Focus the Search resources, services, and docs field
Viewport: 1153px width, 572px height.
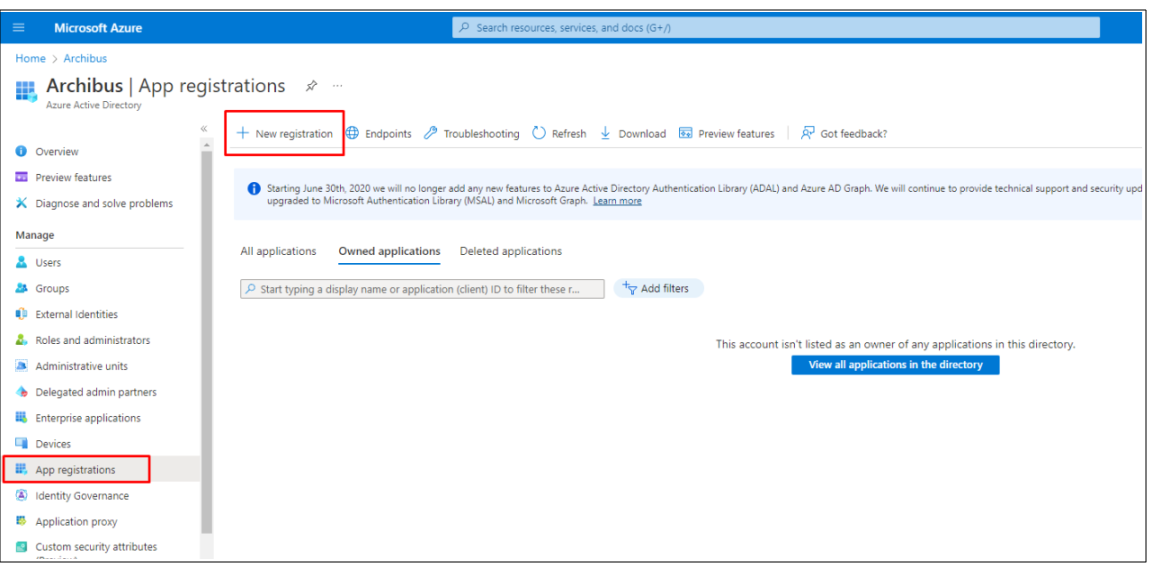776,28
